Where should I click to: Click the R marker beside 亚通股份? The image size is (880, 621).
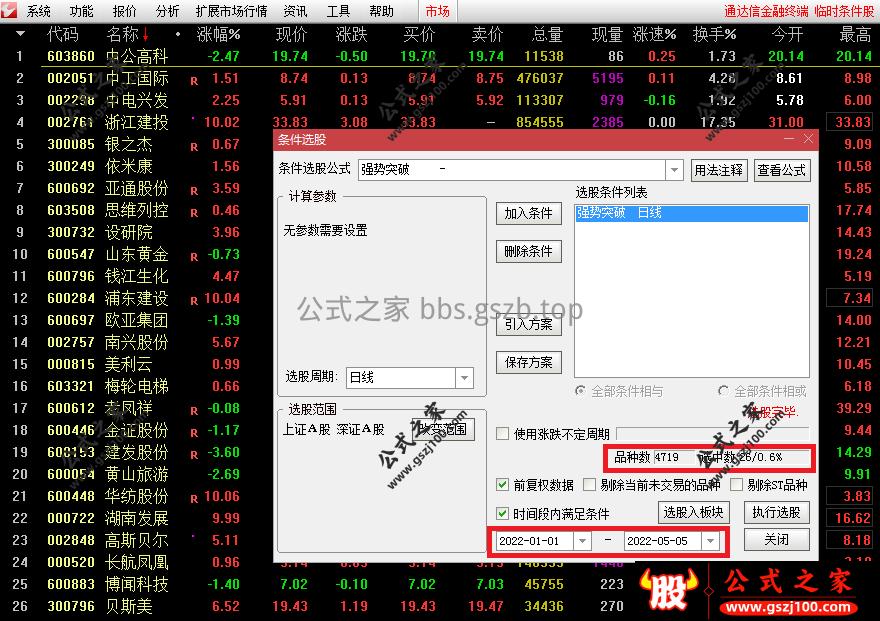click(194, 191)
